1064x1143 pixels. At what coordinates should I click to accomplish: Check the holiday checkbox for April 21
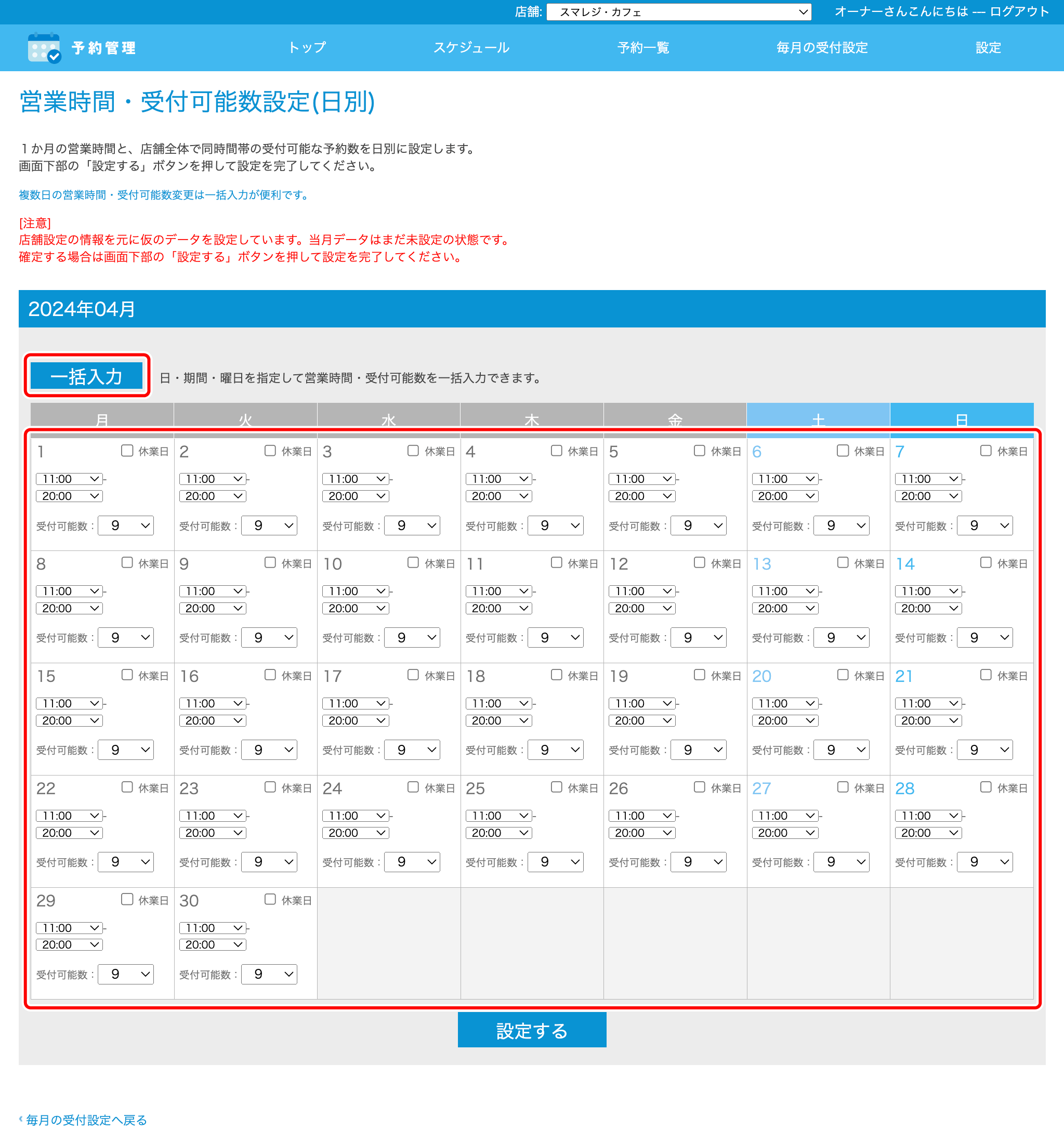pyautogui.click(x=986, y=674)
